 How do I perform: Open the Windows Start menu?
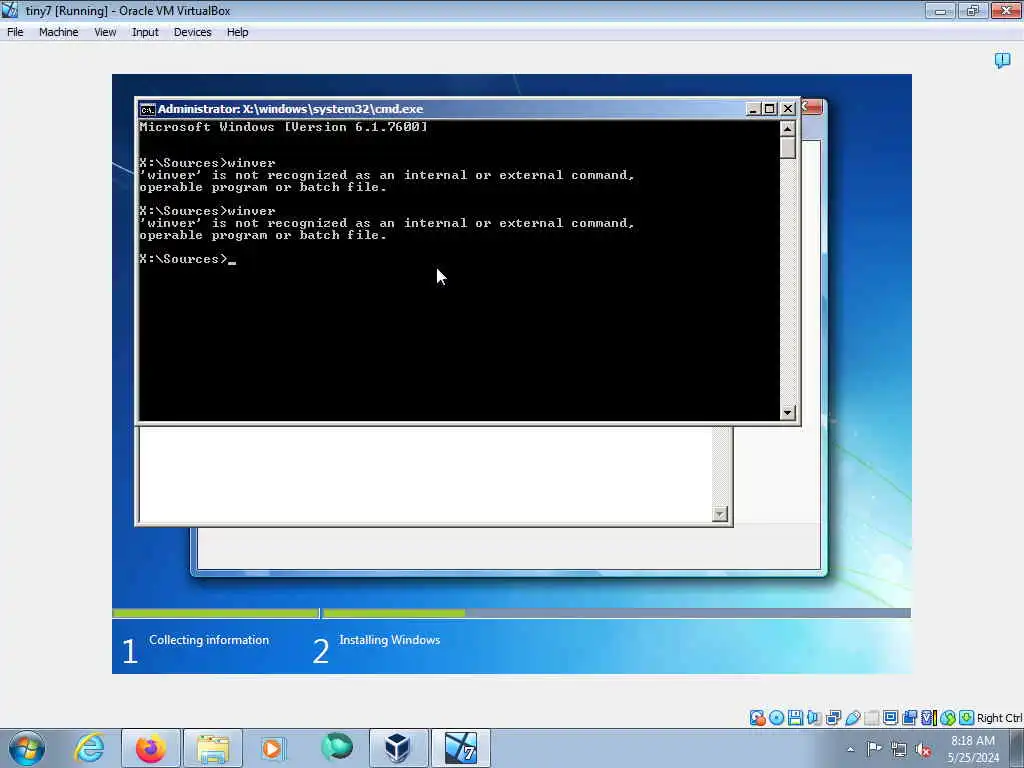coord(27,748)
